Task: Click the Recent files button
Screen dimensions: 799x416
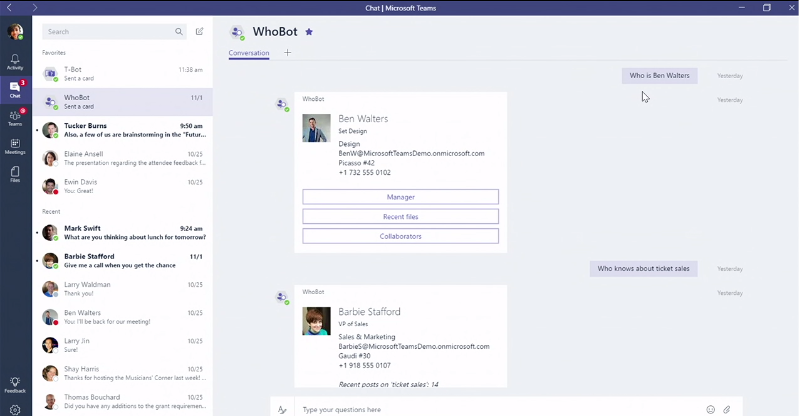Action: (400, 217)
